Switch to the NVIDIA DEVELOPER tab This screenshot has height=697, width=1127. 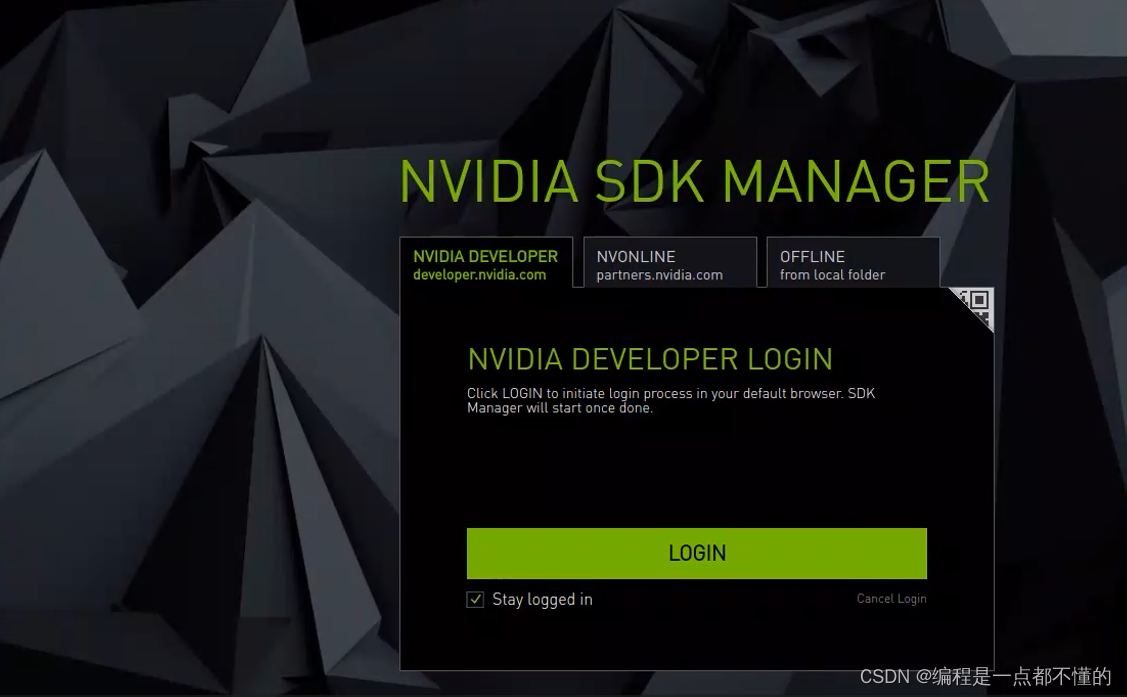[x=486, y=262]
